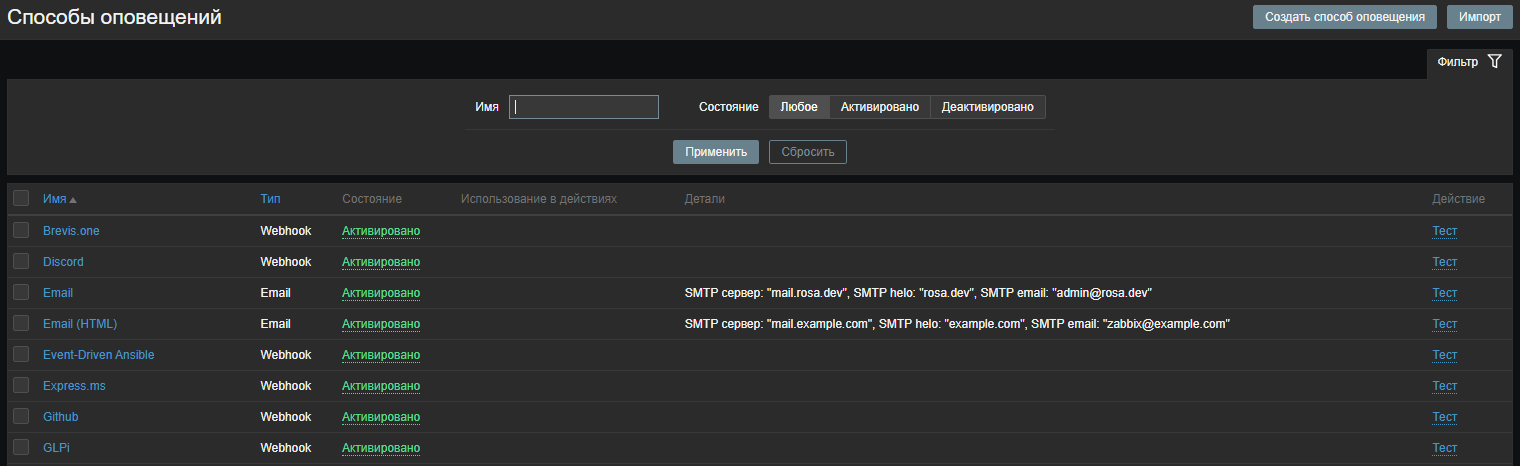Viewport: 1520px width, 466px height.
Task: Toggle the Фильтр funnel icon
Action: tap(1494, 62)
